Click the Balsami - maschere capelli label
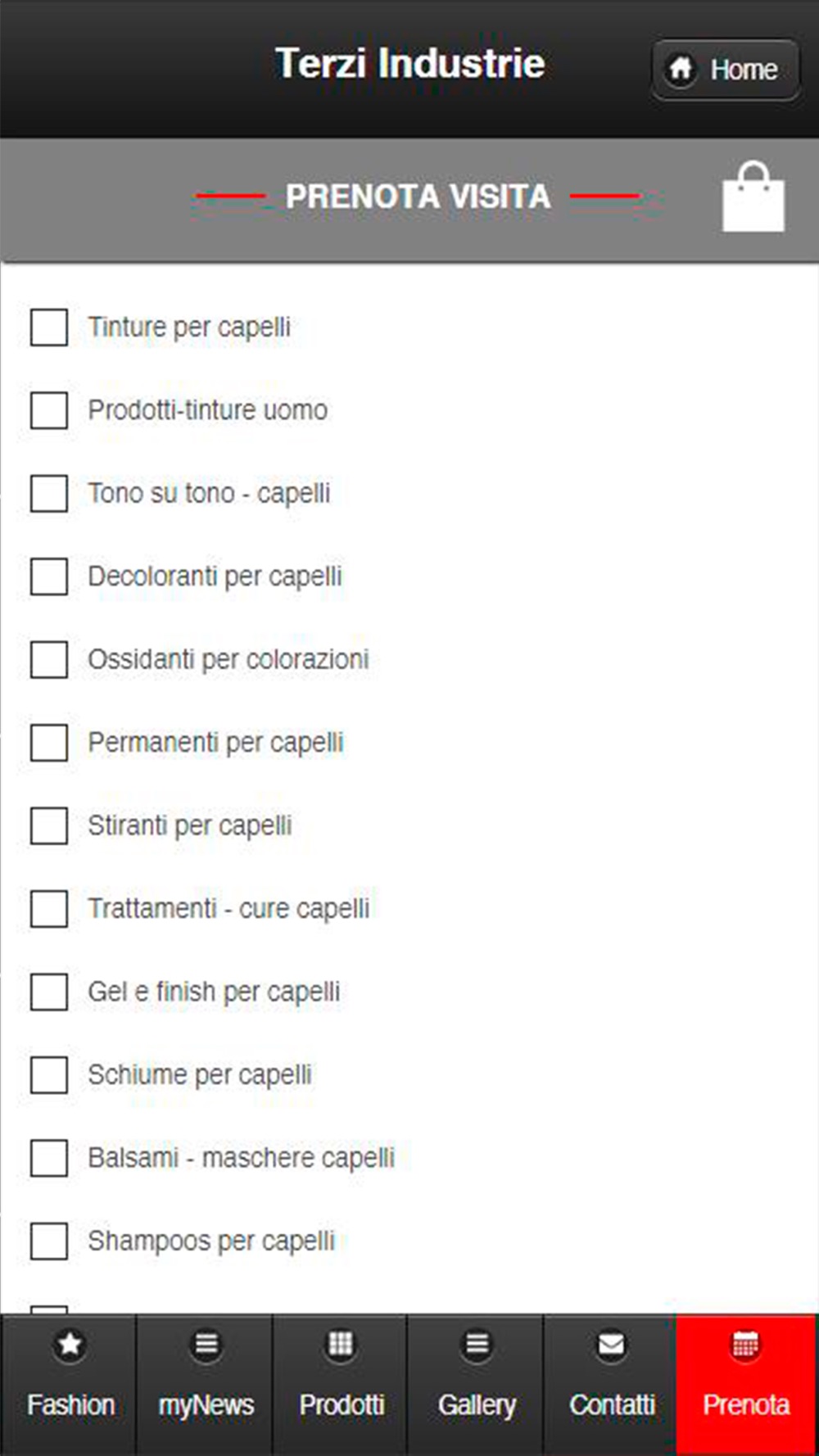This screenshot has height=1456, width=819. pos(242,1158)
